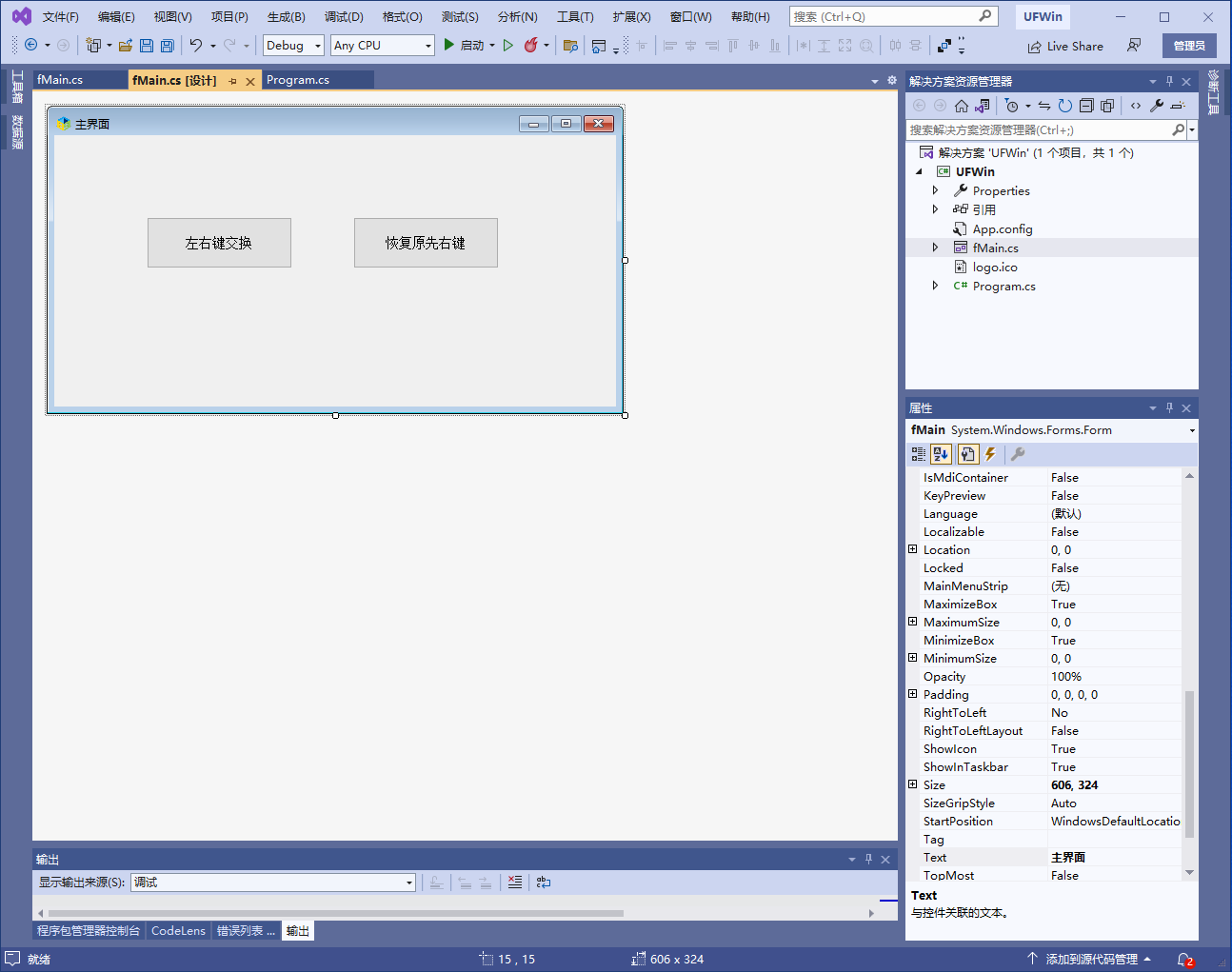Click the Output window horizontal scrollbar
This screenshot has height=972, width=1232.
pos(335,913)
